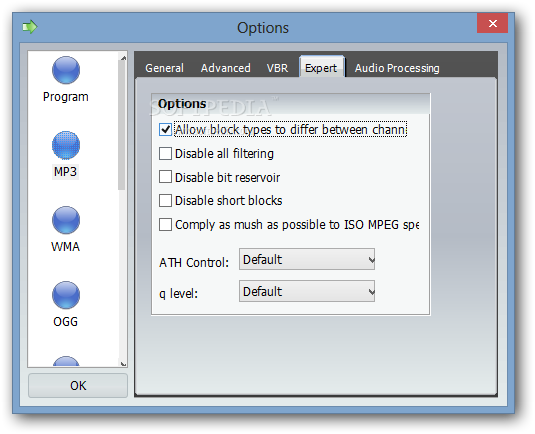The width and height of the screenshot is (535, 434).
Task: Select the partially visible icon below OGG
Action: (66, 361)
